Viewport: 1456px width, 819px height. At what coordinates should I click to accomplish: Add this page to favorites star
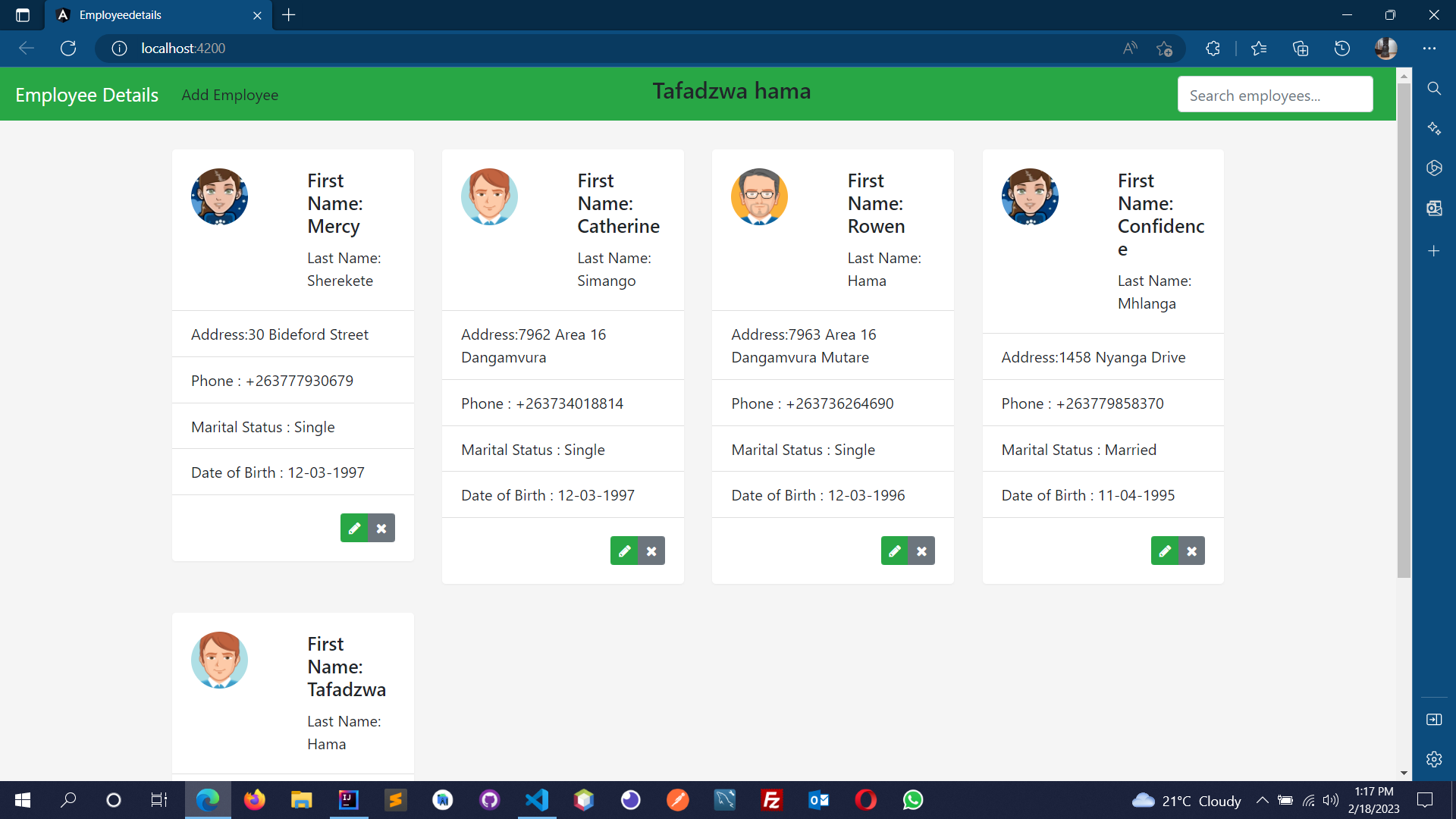[1165, 49]
